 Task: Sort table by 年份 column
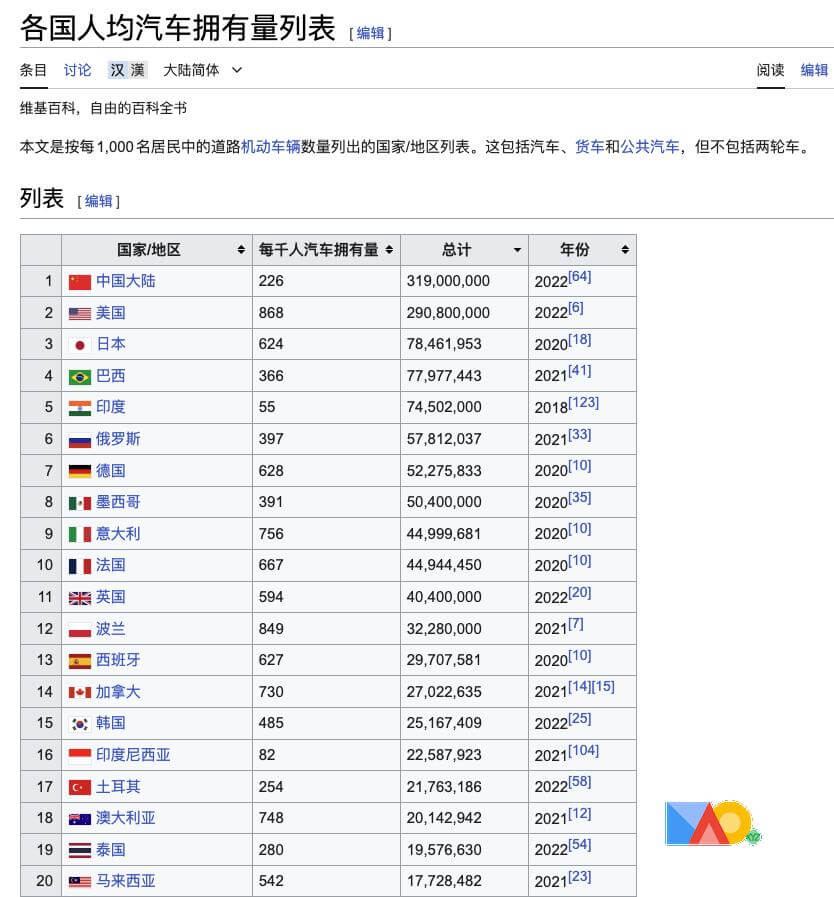click(x=582, y=250)
